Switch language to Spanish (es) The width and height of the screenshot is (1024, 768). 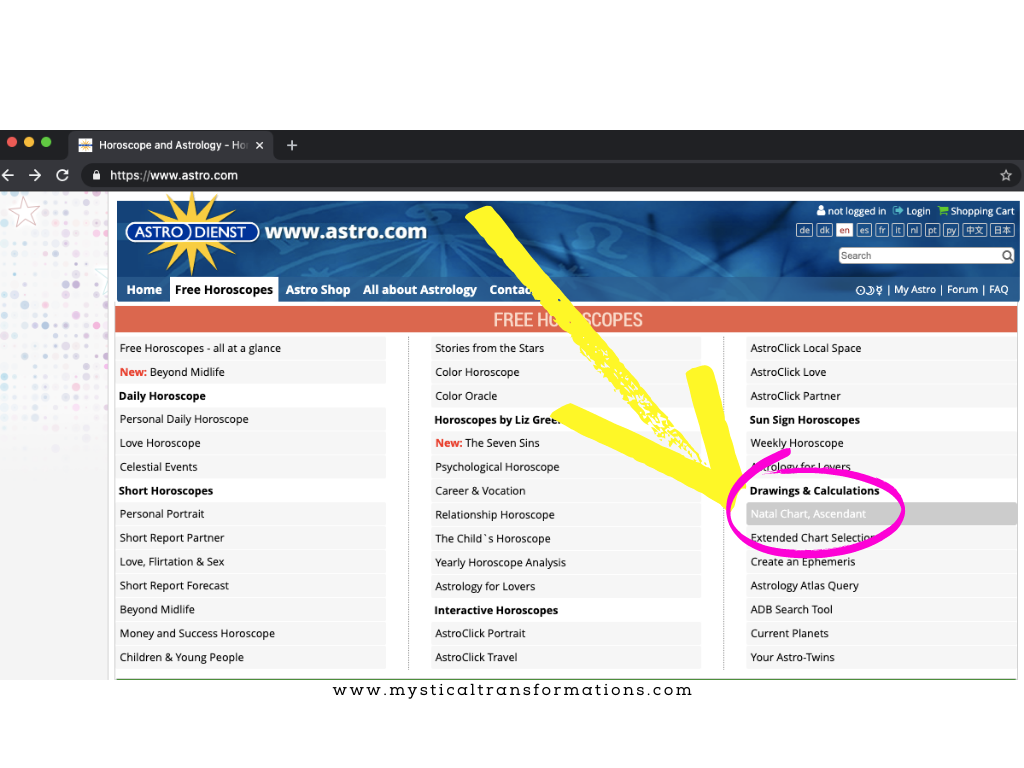coord(864,230)
